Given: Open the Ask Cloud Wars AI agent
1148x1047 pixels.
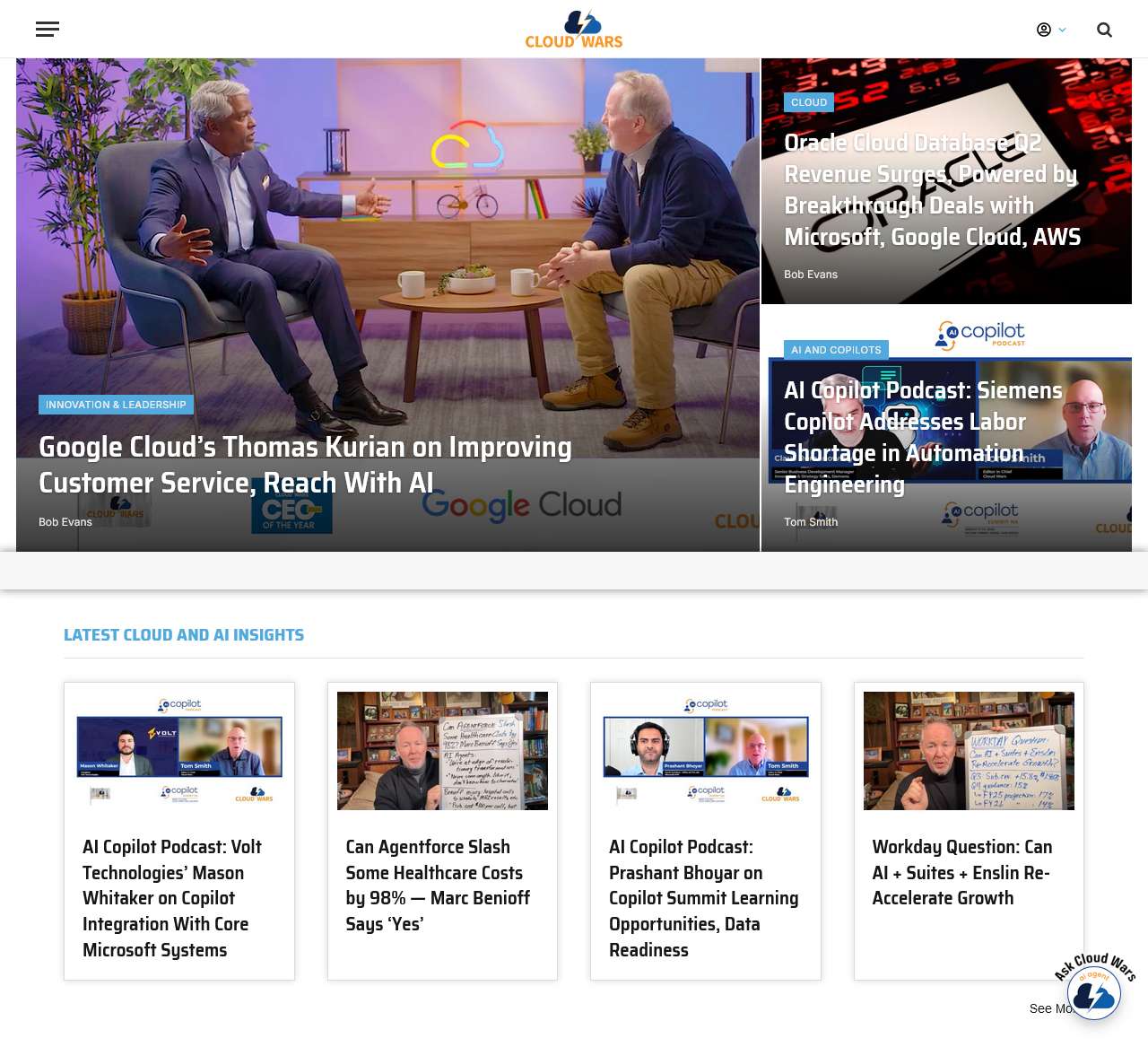Looking at the screenshot, I should (1095, 987).
